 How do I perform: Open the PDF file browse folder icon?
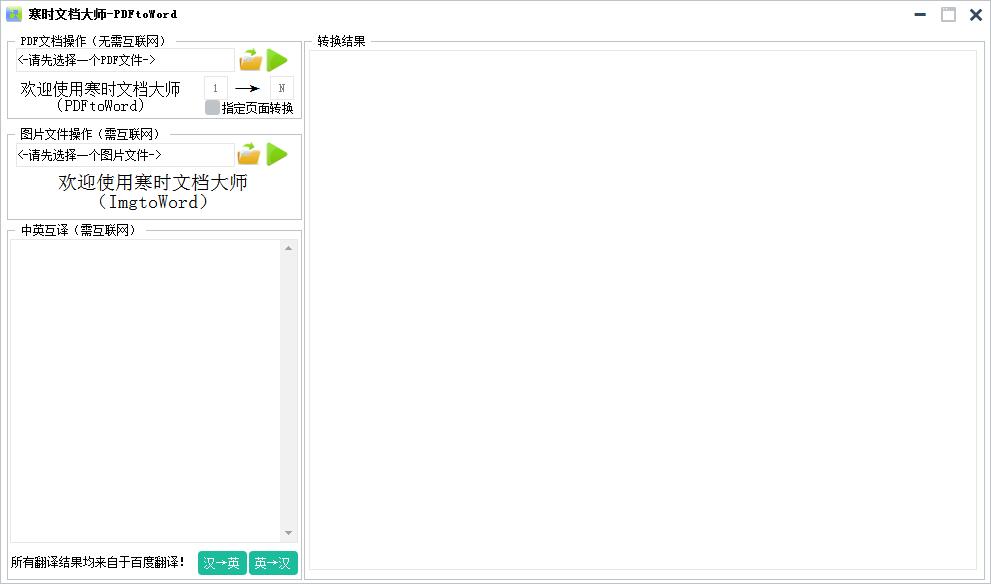click(x=251, y=60)
